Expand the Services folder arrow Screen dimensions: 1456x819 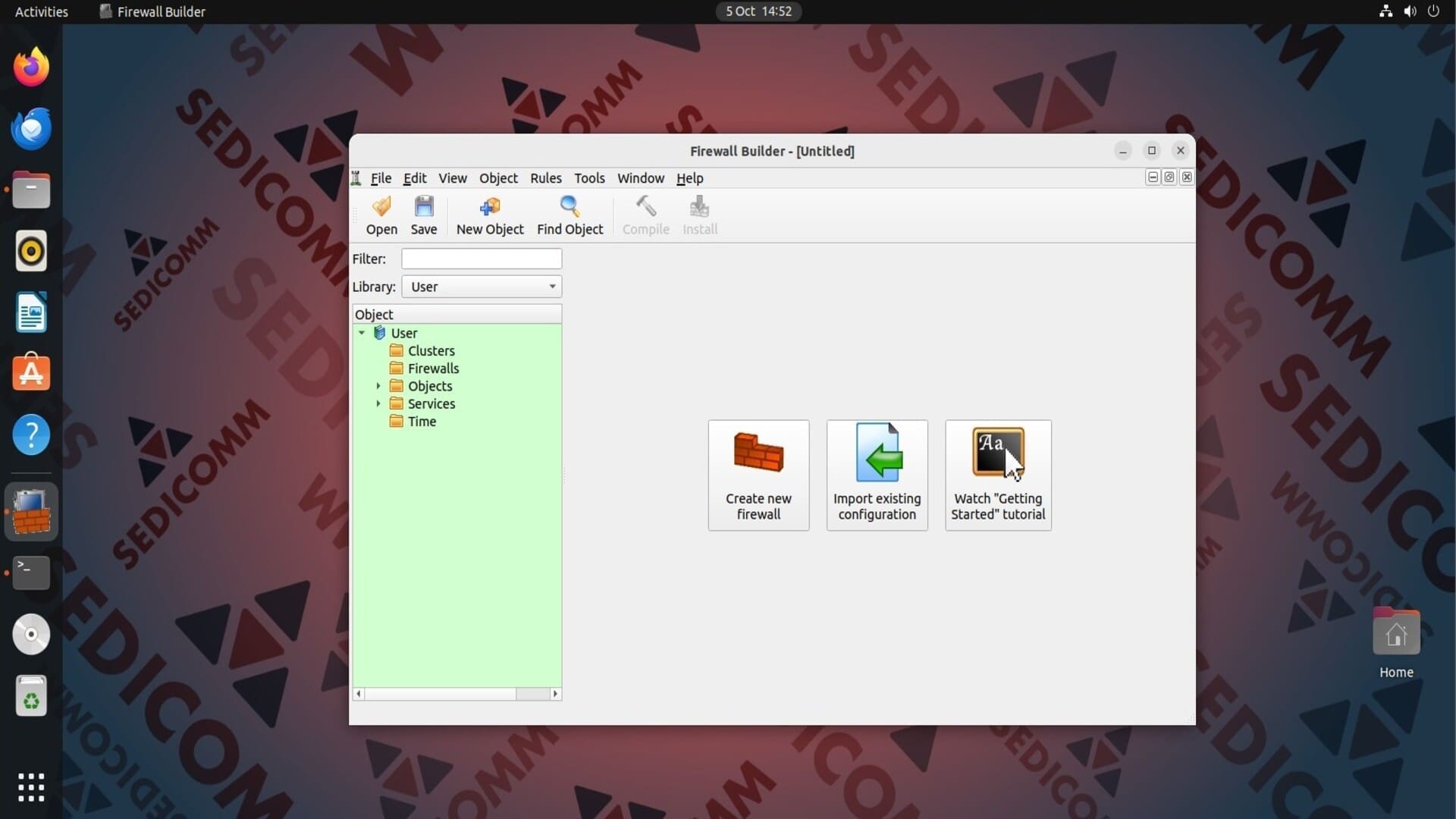tap(378, 403)
